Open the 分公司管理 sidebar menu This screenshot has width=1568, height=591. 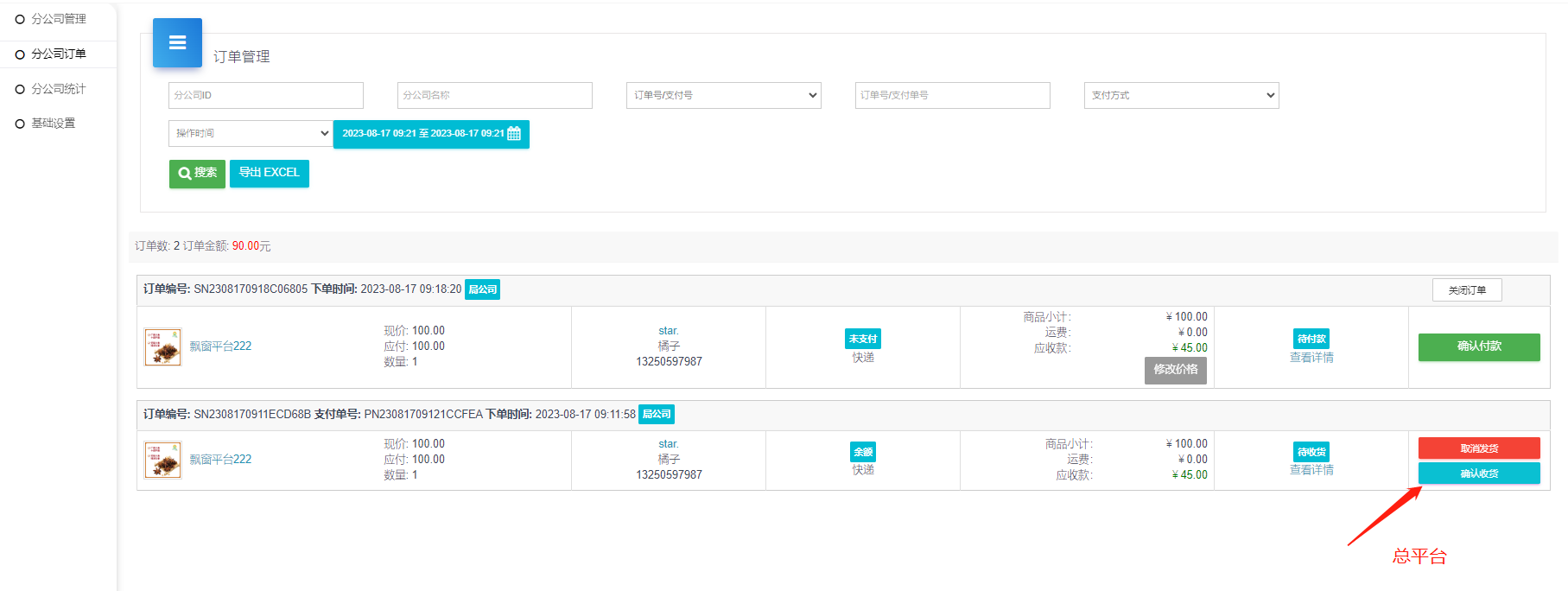tap(58, 19)
